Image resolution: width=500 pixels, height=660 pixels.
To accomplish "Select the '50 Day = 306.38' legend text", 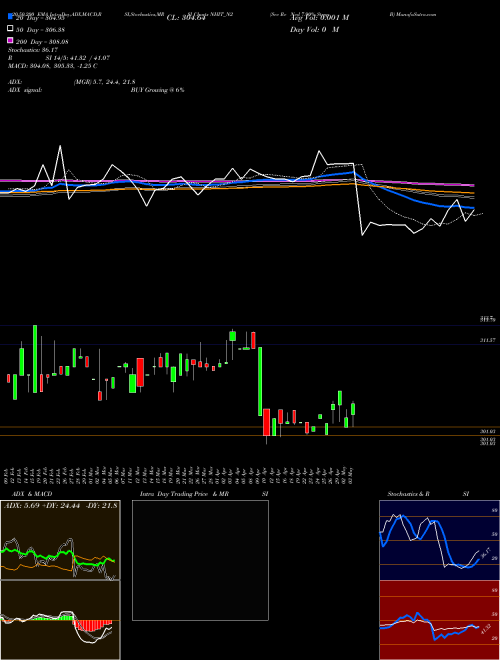I will [x=40, y=29].
